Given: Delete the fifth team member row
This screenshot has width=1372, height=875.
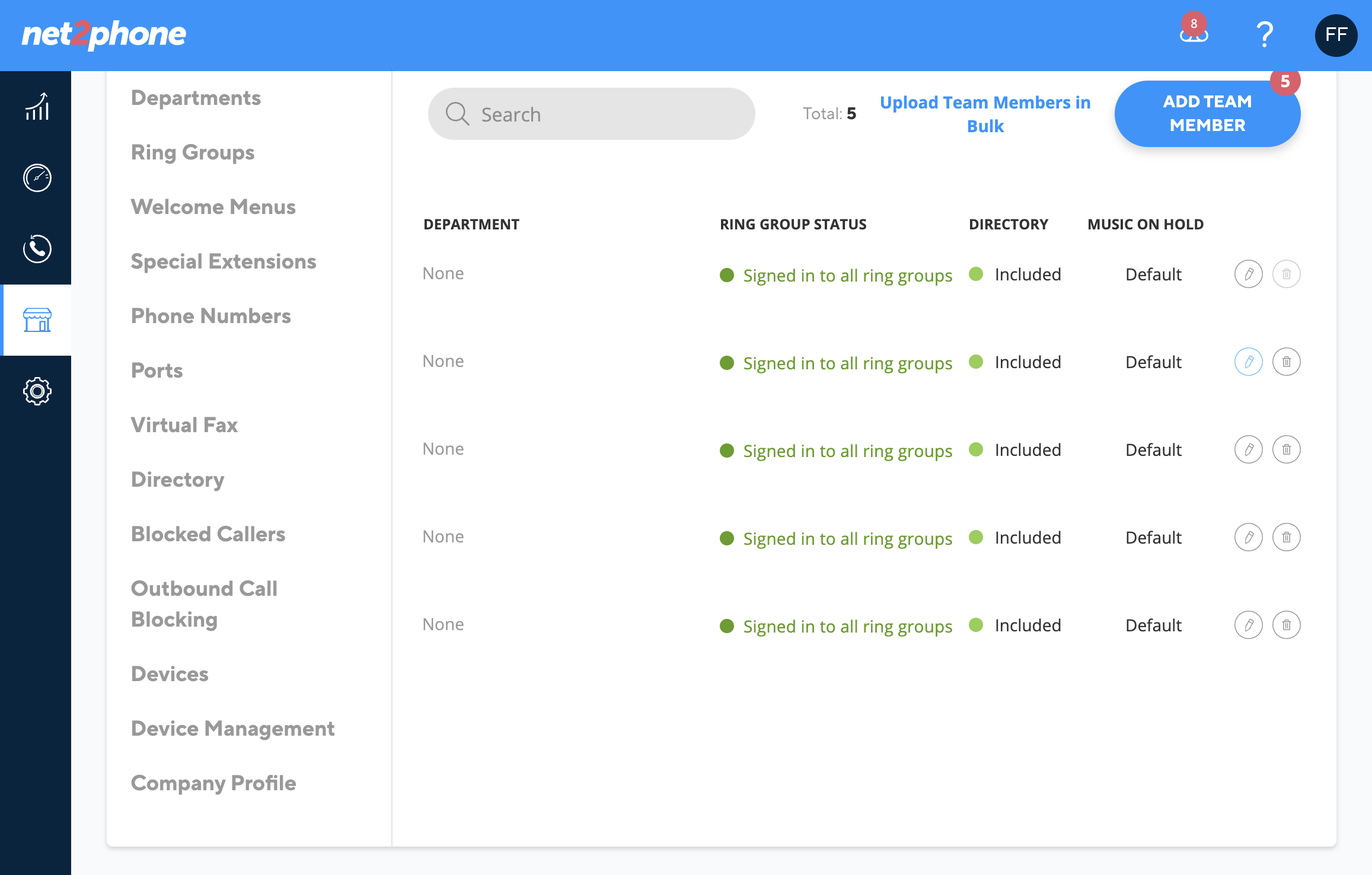Looking at the screenshot, I should coord(1287,625).
